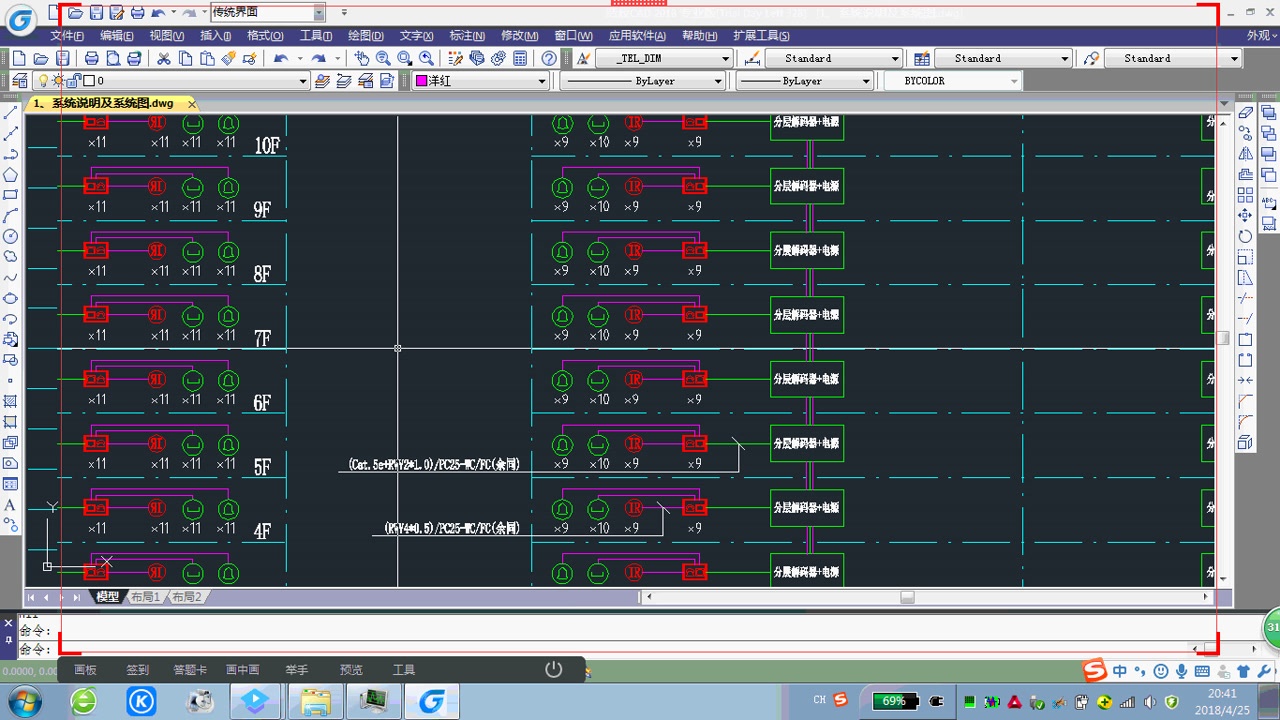Open the 外观 appearance dropdown

click(x=1259, y=35)
